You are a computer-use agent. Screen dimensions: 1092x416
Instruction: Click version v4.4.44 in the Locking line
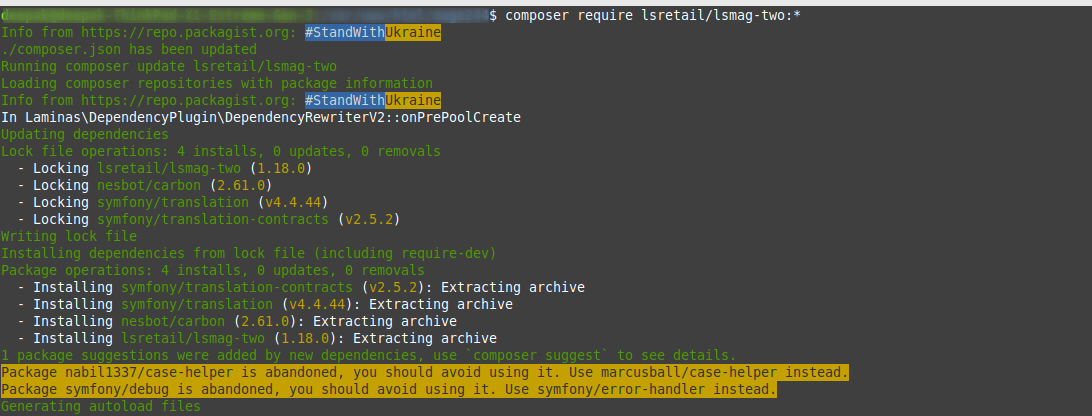(x=285, y=202)
